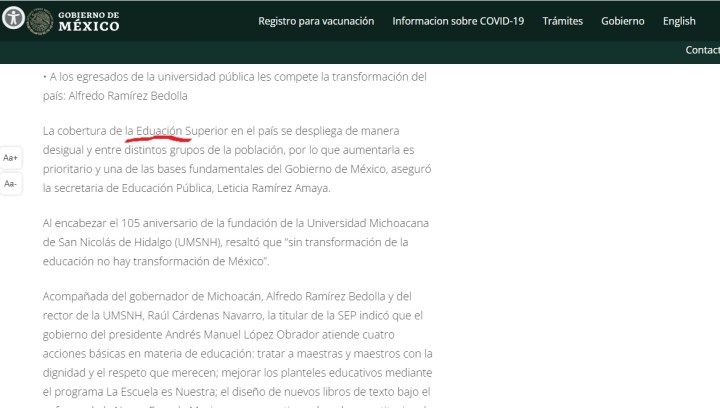Decrease text size with Aa-

point(11,183)
